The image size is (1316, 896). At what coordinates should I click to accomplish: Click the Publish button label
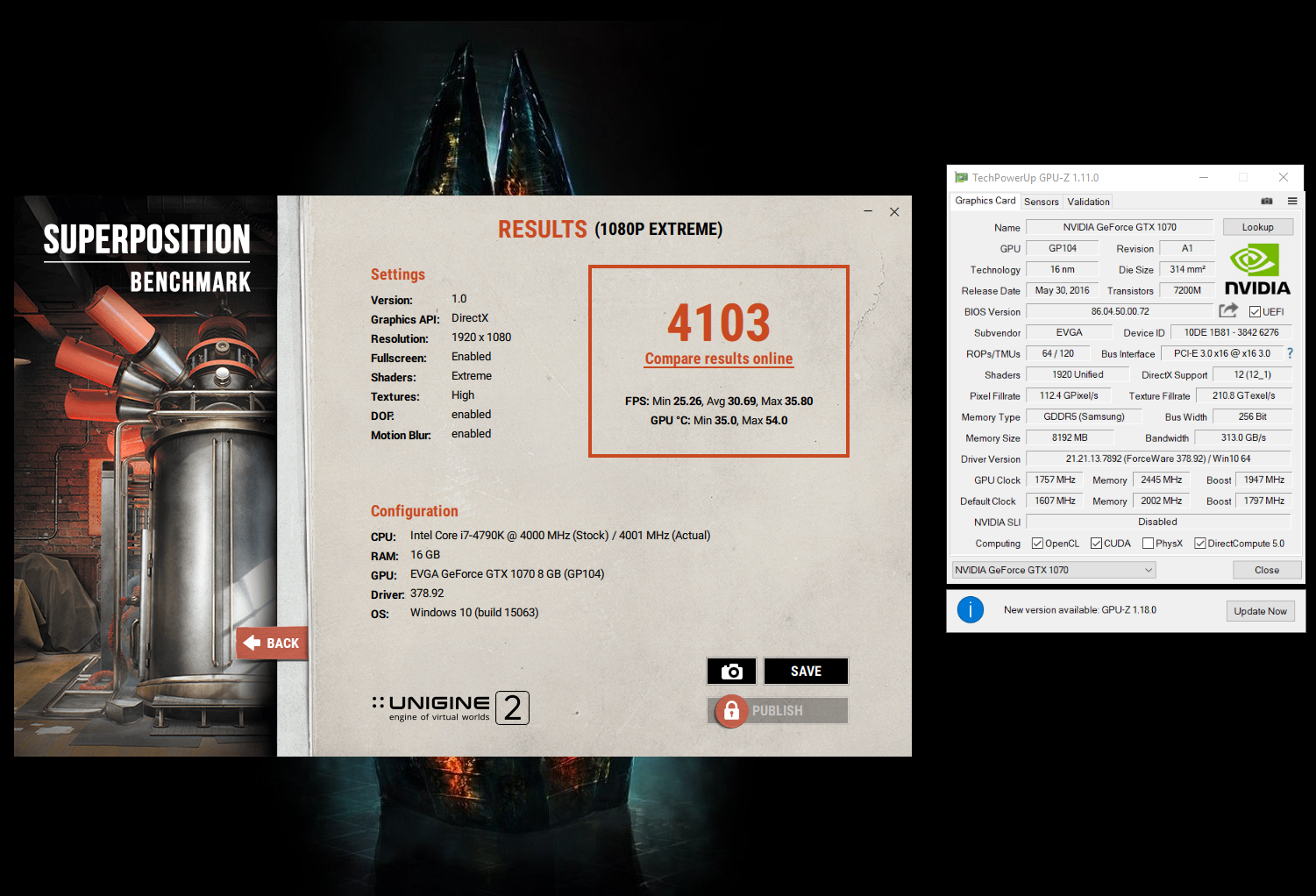777,711
